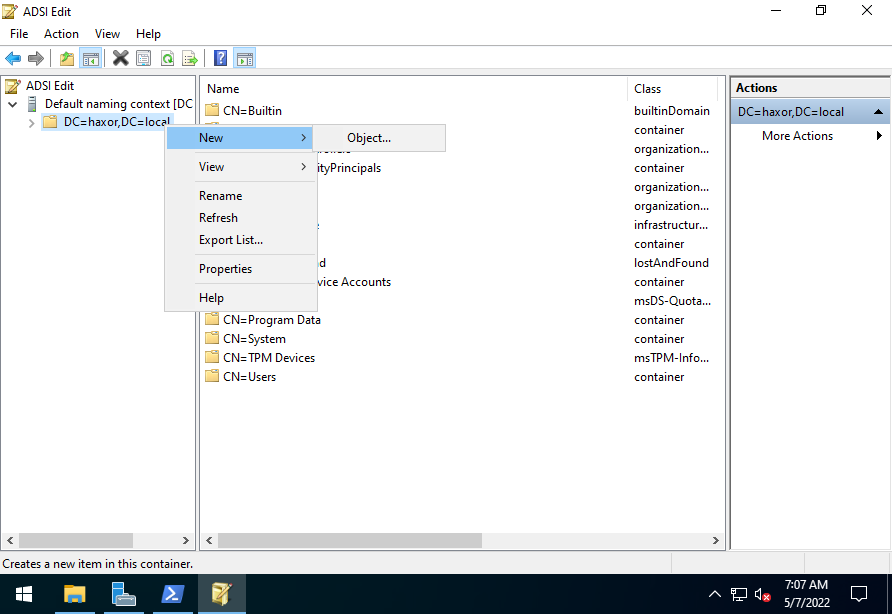Collapse the Default naming context node

(x=13, y=105)
